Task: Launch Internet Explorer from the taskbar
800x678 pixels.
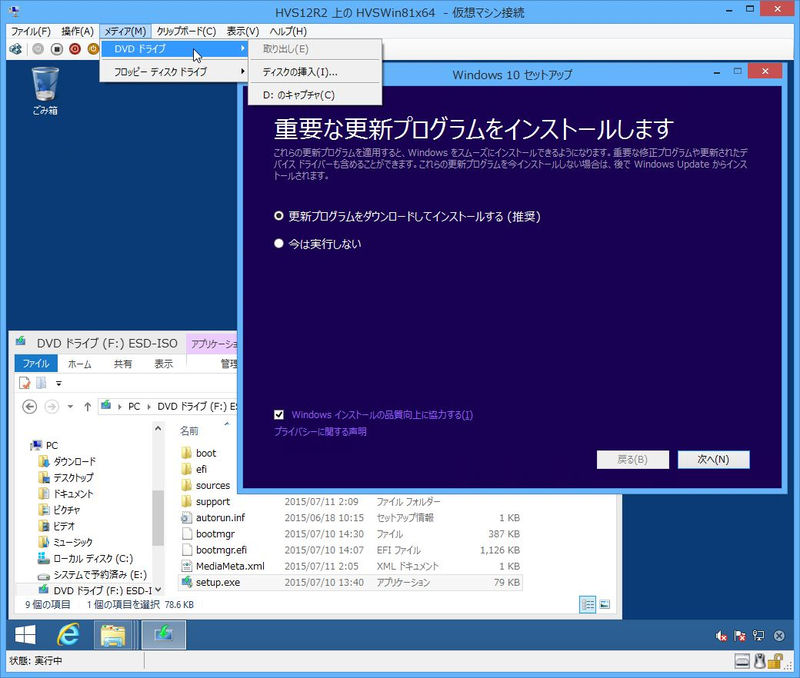Action: point(68,635)
